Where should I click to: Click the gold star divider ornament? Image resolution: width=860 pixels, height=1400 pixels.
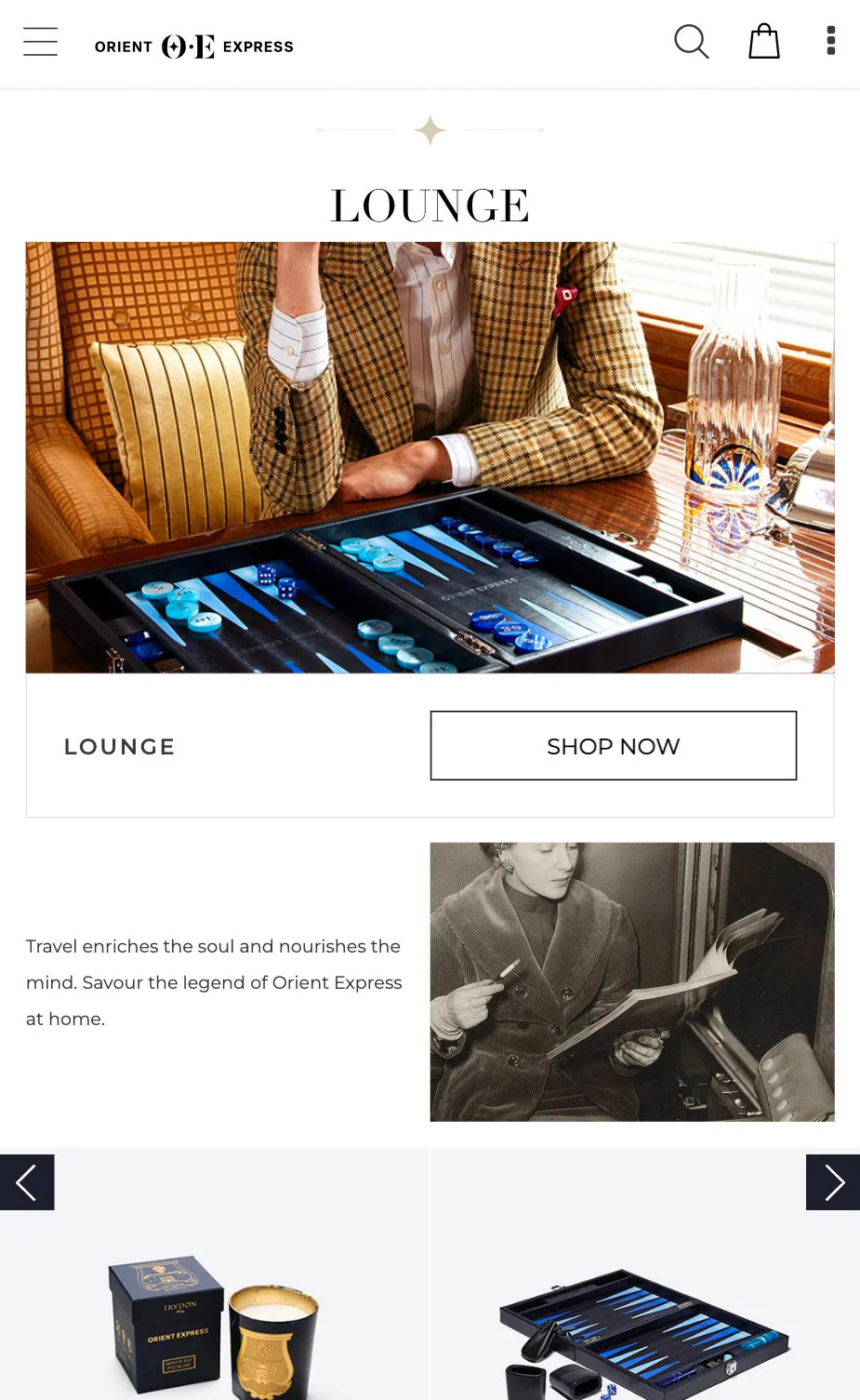(x=430, y=130)
